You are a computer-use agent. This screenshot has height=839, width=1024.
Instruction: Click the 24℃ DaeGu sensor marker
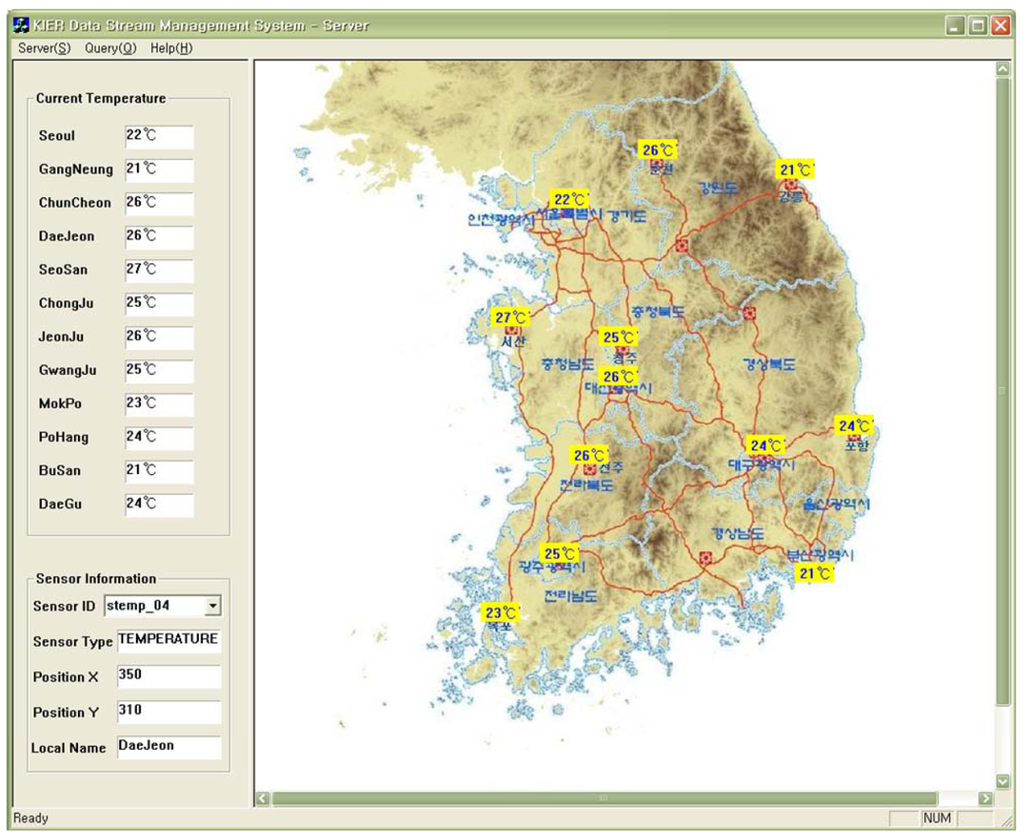(767, 445)
